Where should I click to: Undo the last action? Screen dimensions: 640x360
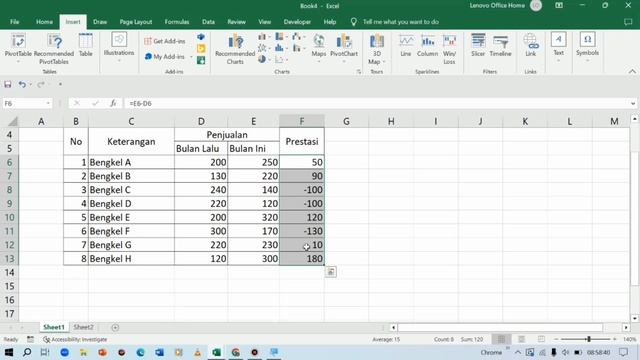[x=22, y=84]
